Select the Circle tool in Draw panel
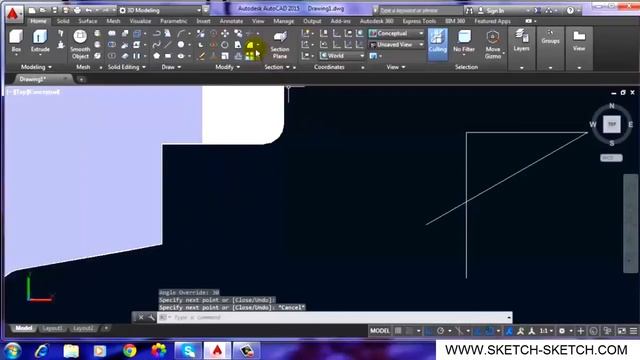The height and width of the screenshot is (360, 640). (x=180, y=44)
